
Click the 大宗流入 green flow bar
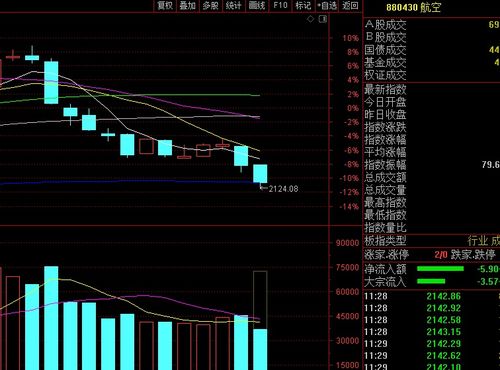(x=431, y=281)
